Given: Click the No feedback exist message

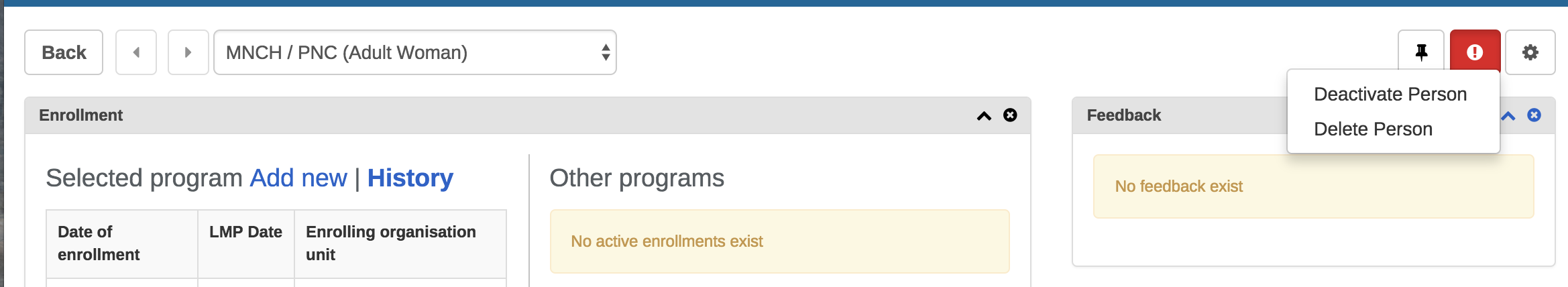Looking at the screenshot, I should [1178, 186].
